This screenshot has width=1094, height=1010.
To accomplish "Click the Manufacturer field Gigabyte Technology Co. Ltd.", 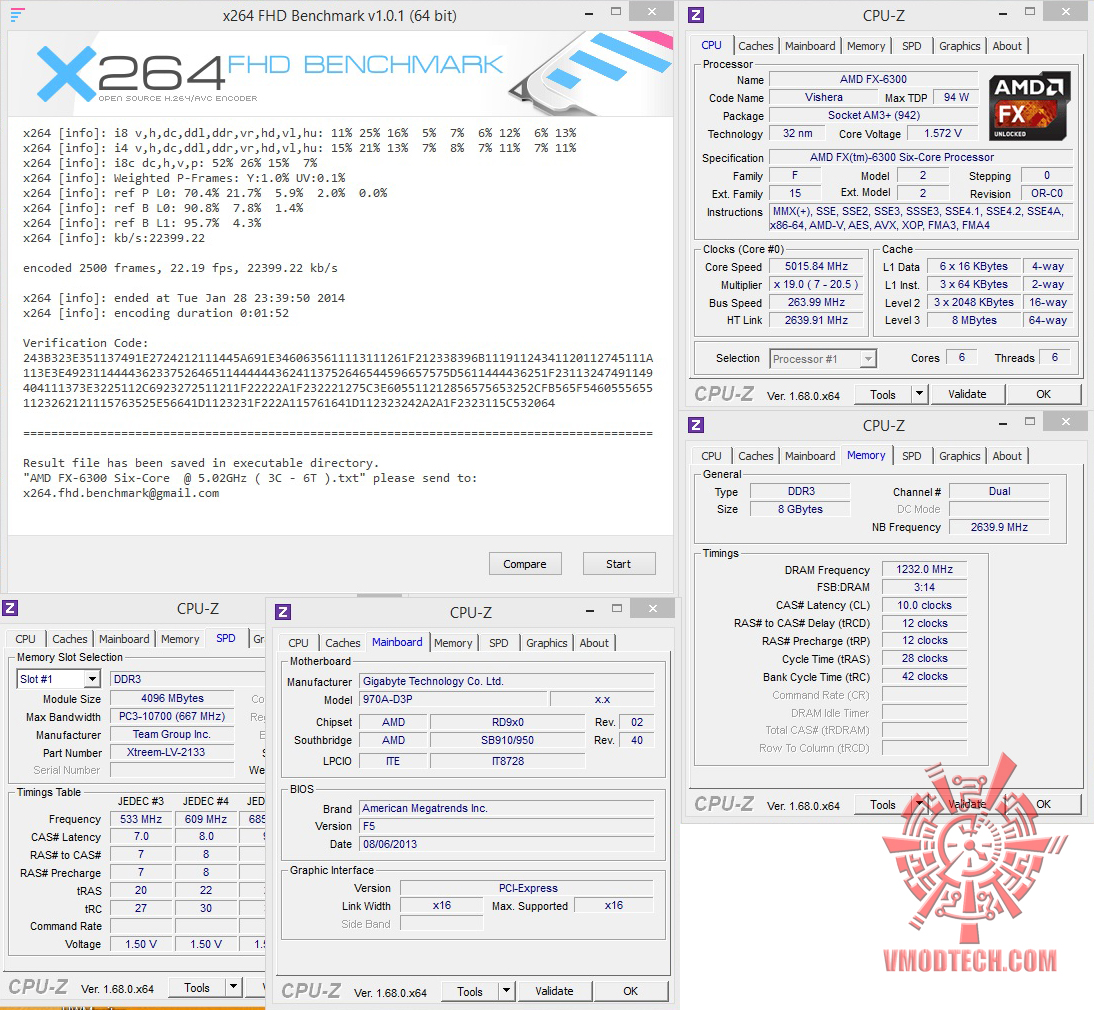I will pyautogui.click(x=507, y=681).
